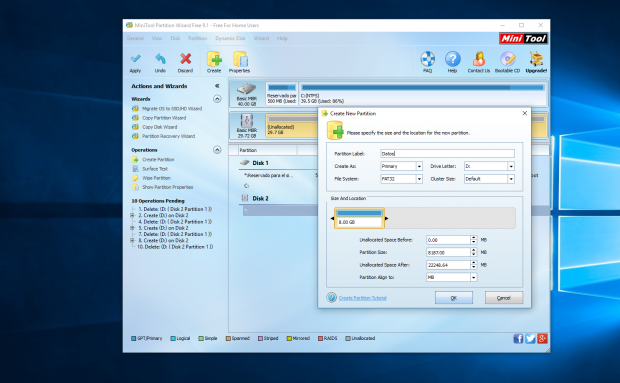
Task: Open the Partition Align to dropdown
Action: coord(473,277)
